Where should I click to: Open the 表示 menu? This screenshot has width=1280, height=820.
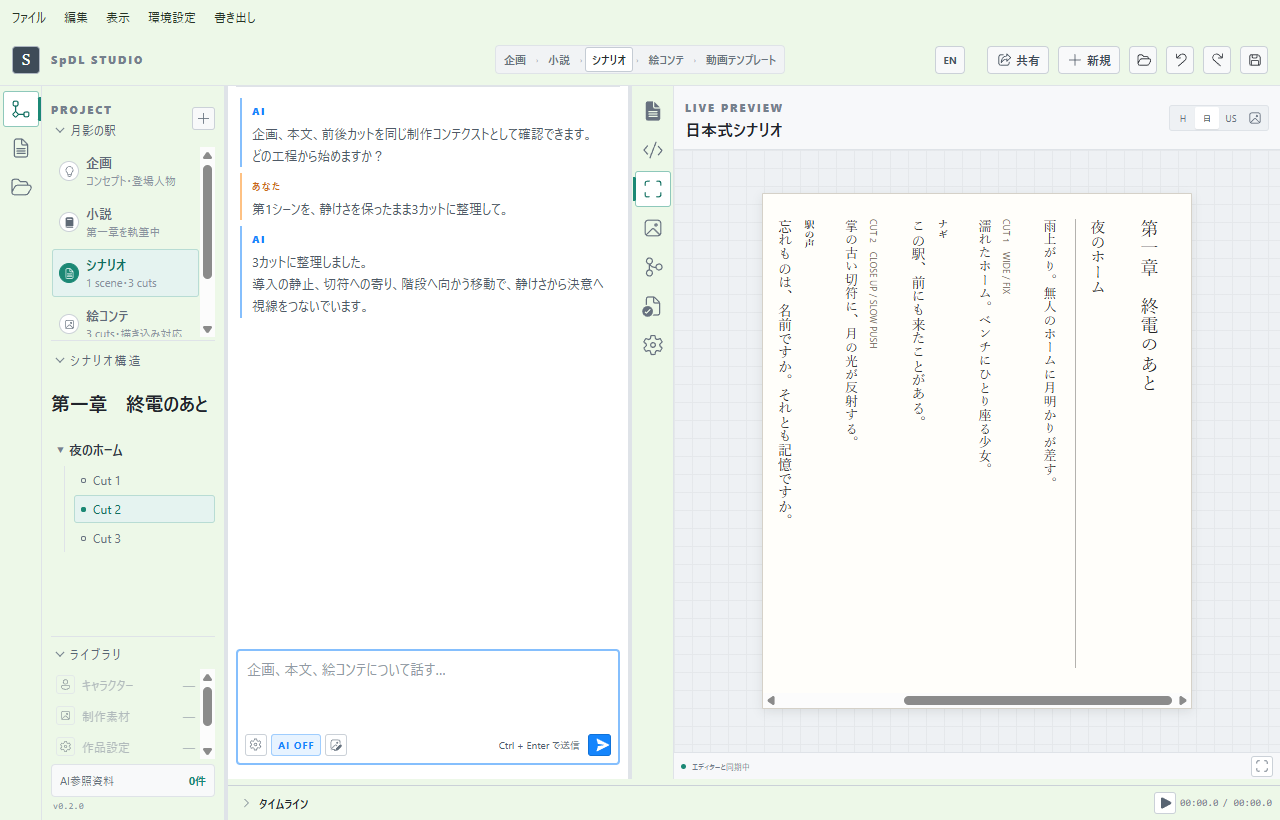pyautogui.click(x=118, y=17)
